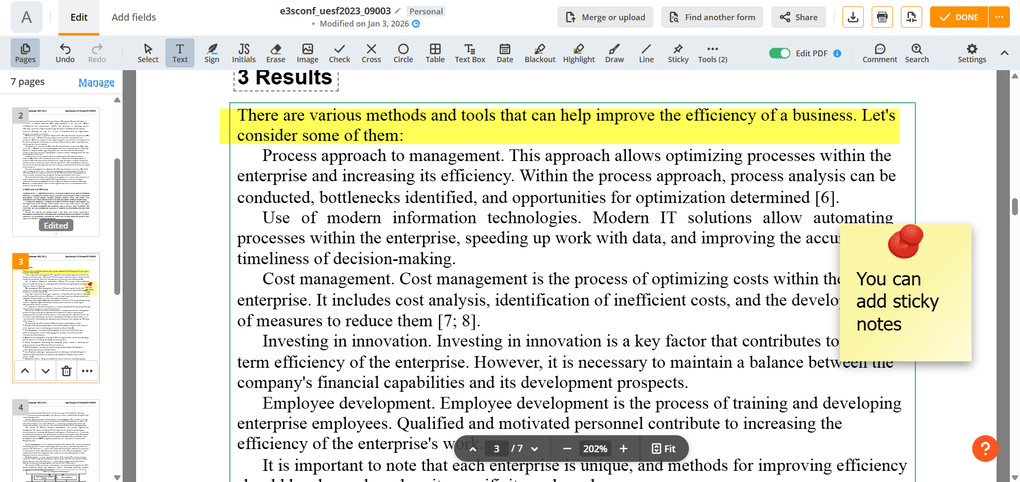Add a Date field tool
Viewport: 1020px width, 482px height.
pos(505,53)
